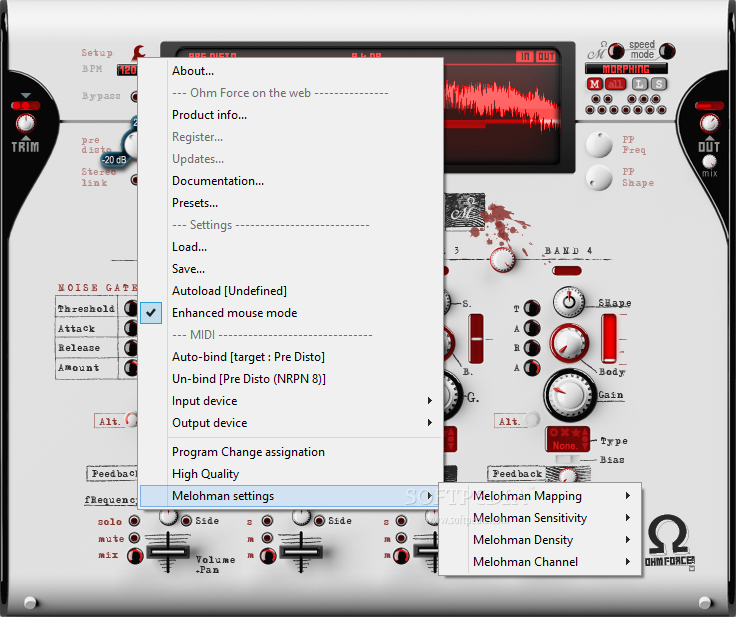Select Product info... from the menu
The height and width of the screenshot is (617, 736).
point(292,115)
